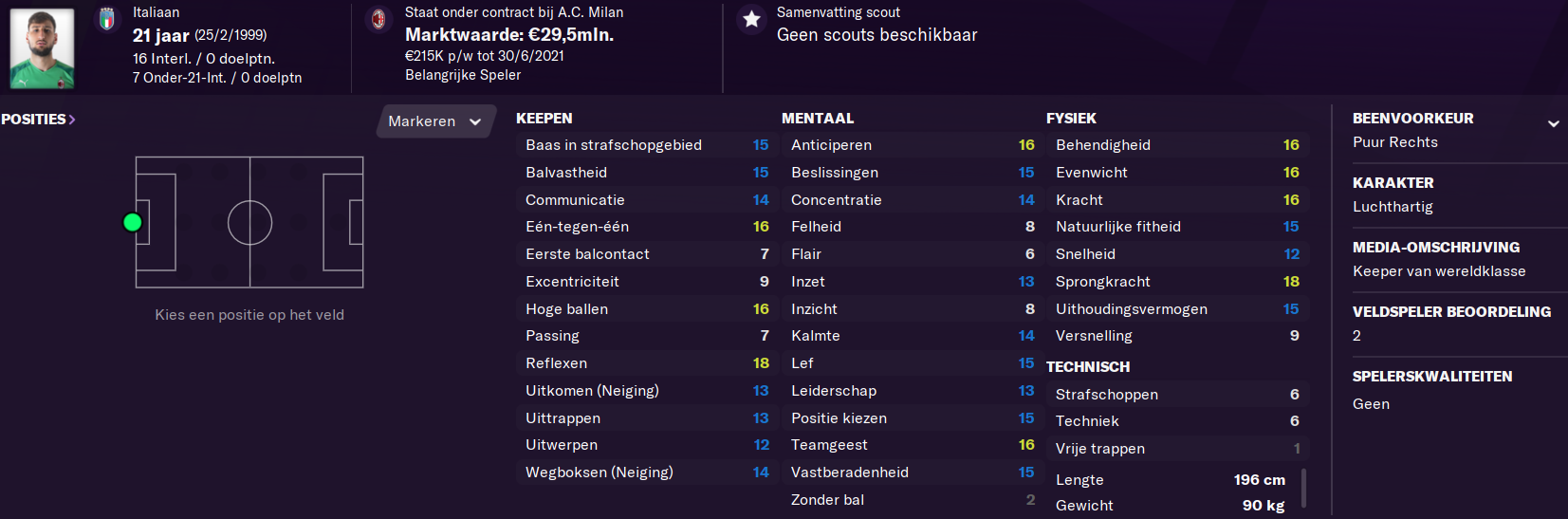1568x519 pixels.
Task: Open the Markeren dropdown
Action: pos(435,121)
